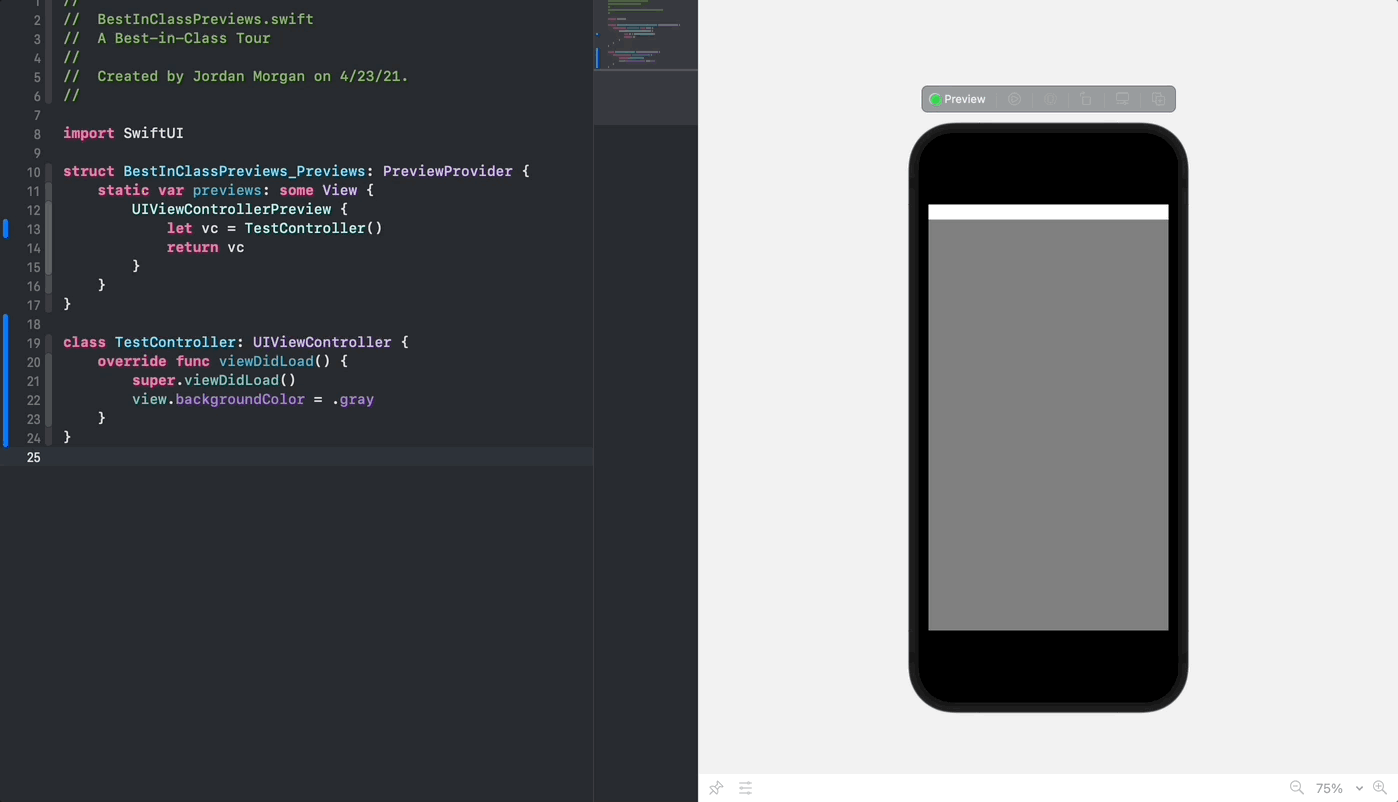Open preview debugger with the inspect icon
The width and height of the screenshot is (1398, 802).
click(1050, 99)
